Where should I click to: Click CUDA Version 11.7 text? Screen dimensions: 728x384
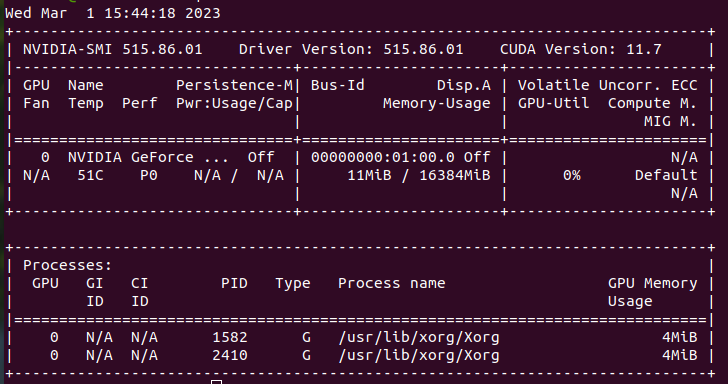click(x=581, y=49)
